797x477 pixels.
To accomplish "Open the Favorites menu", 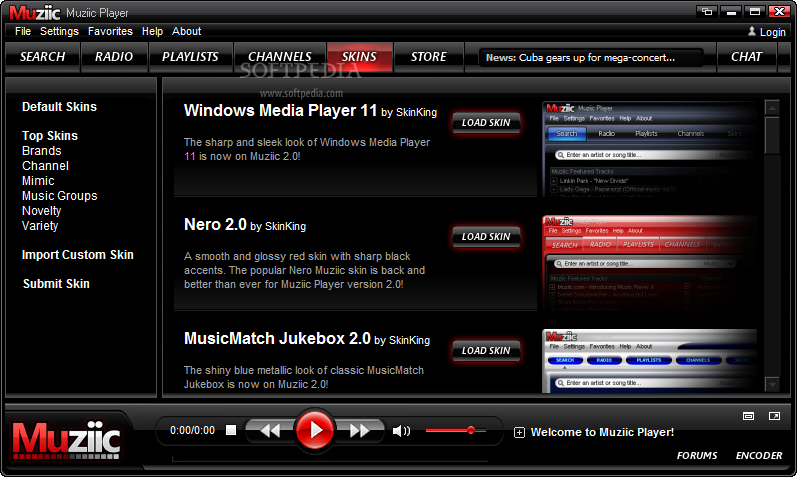I will 110,32.
